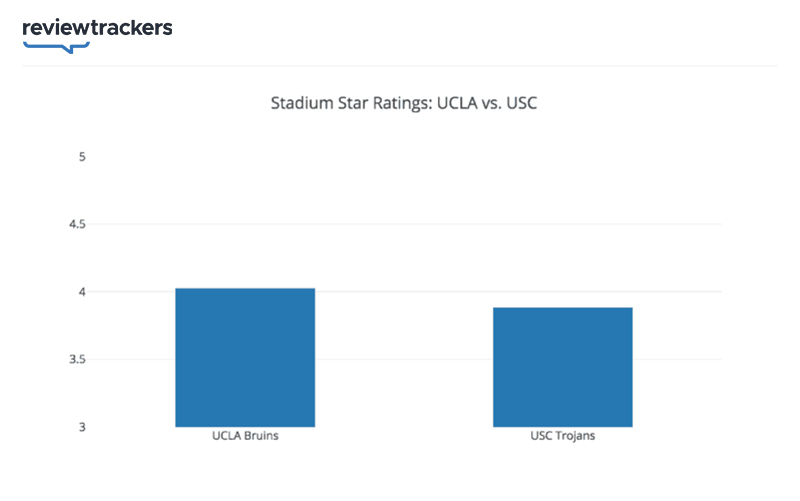Click the 3.5 gridline between the two bars
The height and width of the screenshot is (501, 800).
(x=404, y=359)
